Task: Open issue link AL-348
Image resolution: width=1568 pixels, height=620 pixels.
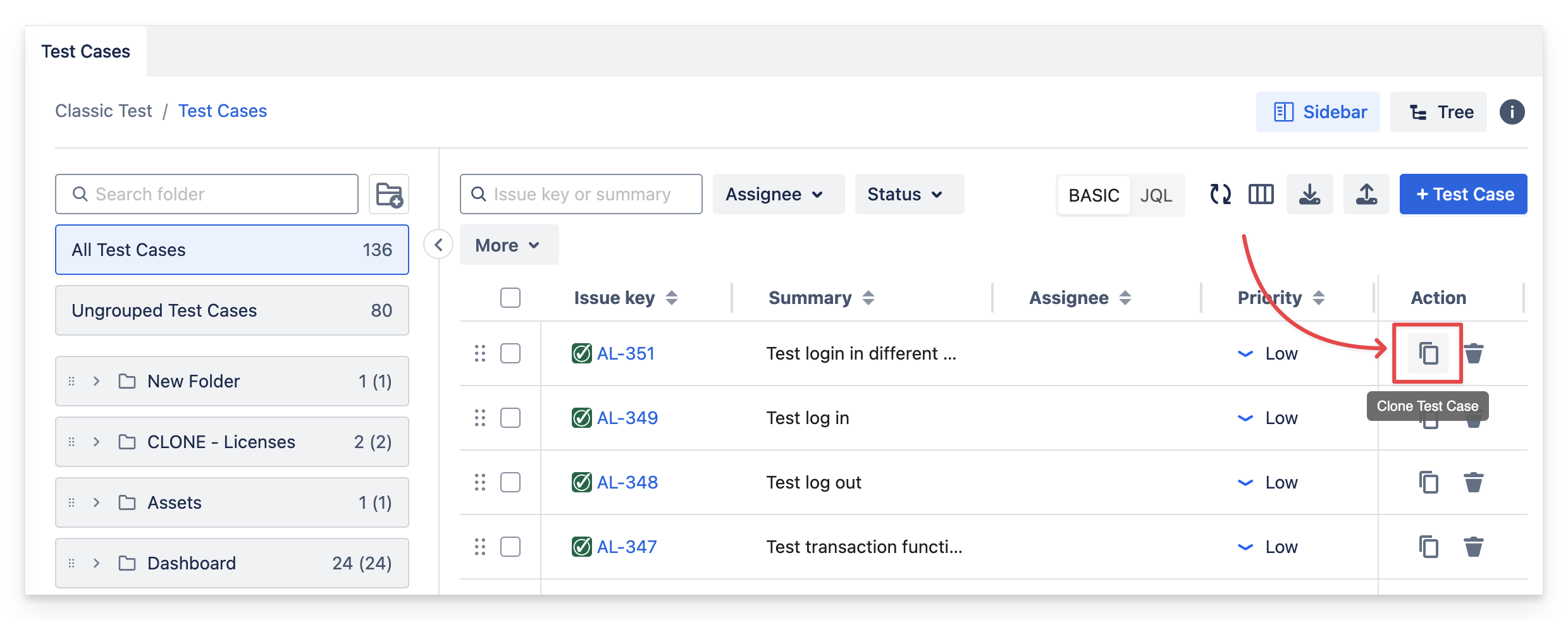Action: (x=627, y=483)
